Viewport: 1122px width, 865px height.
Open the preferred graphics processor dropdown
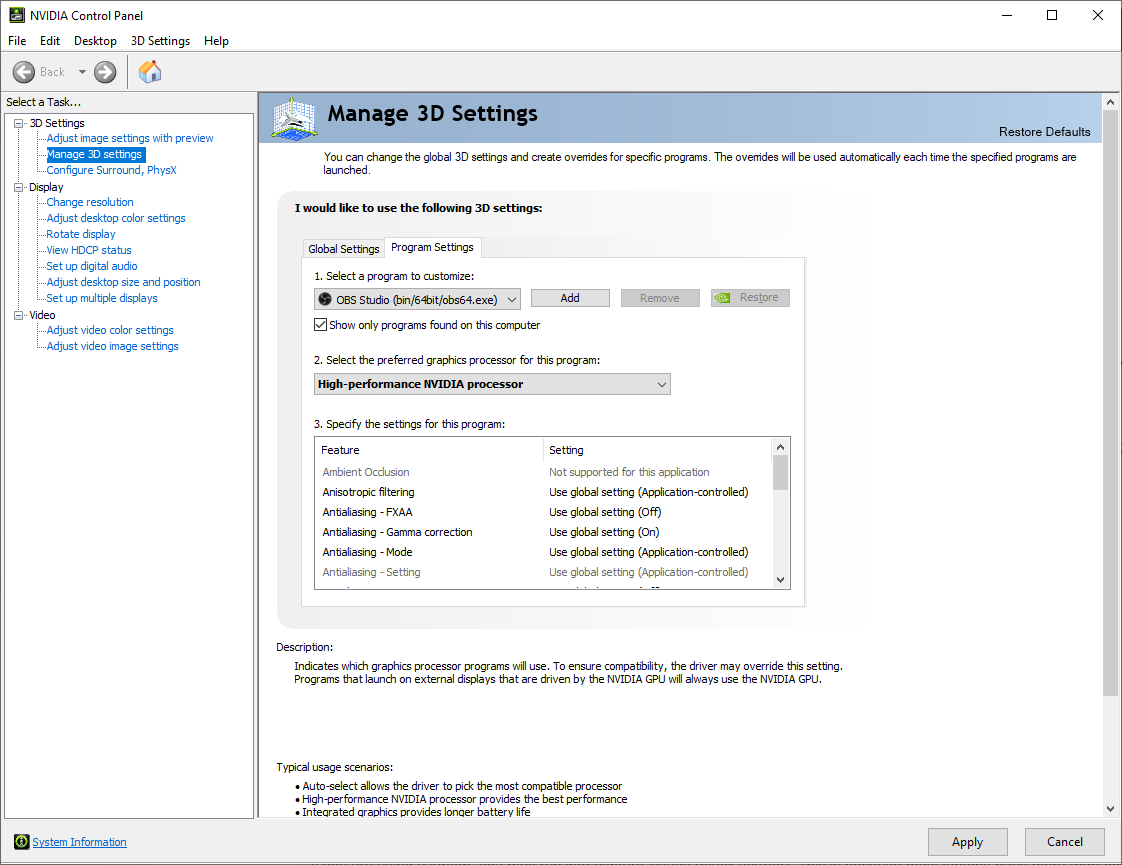492,384
